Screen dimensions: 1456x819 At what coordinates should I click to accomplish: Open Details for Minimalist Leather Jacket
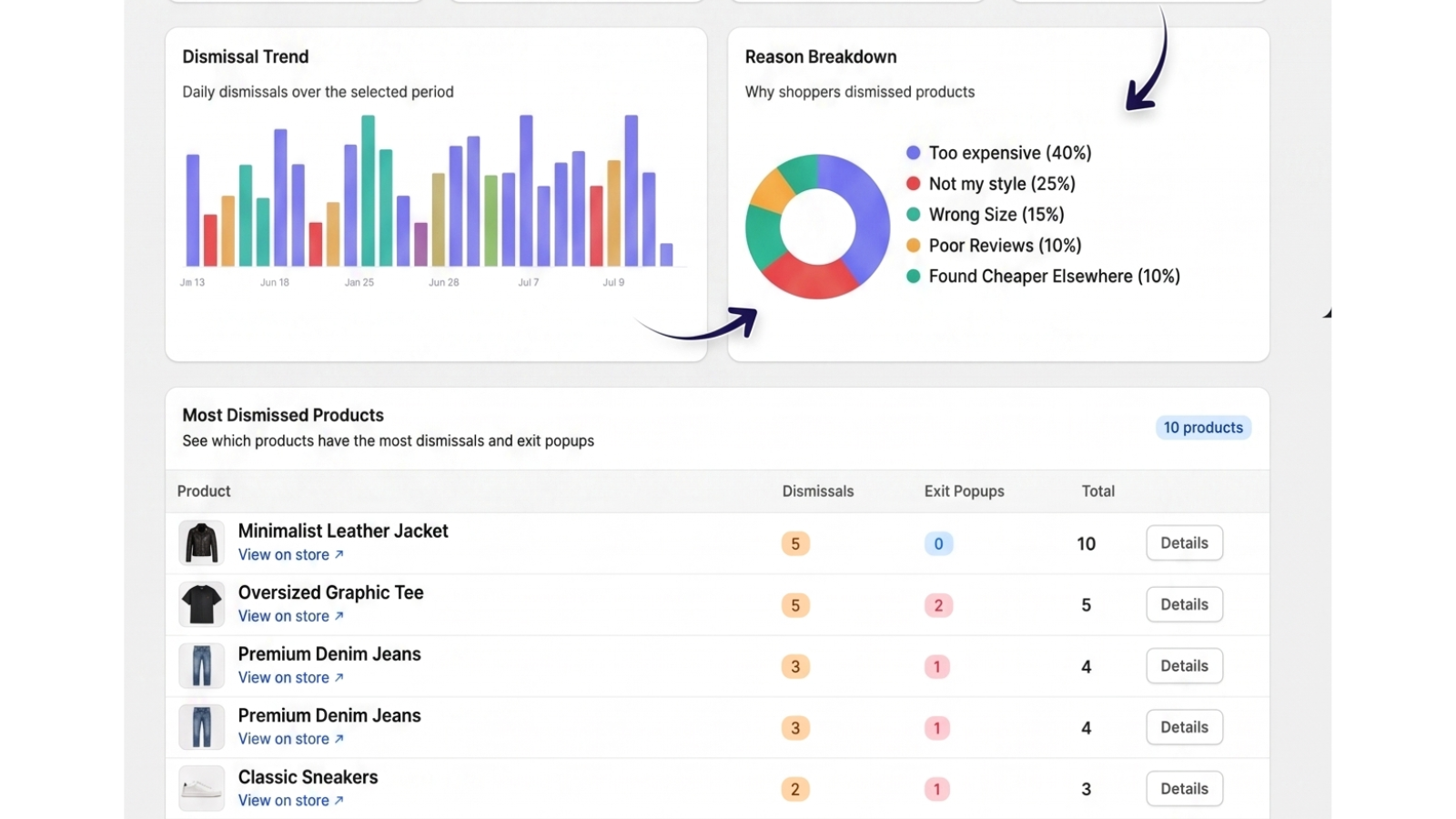(x=1184, y=543)
